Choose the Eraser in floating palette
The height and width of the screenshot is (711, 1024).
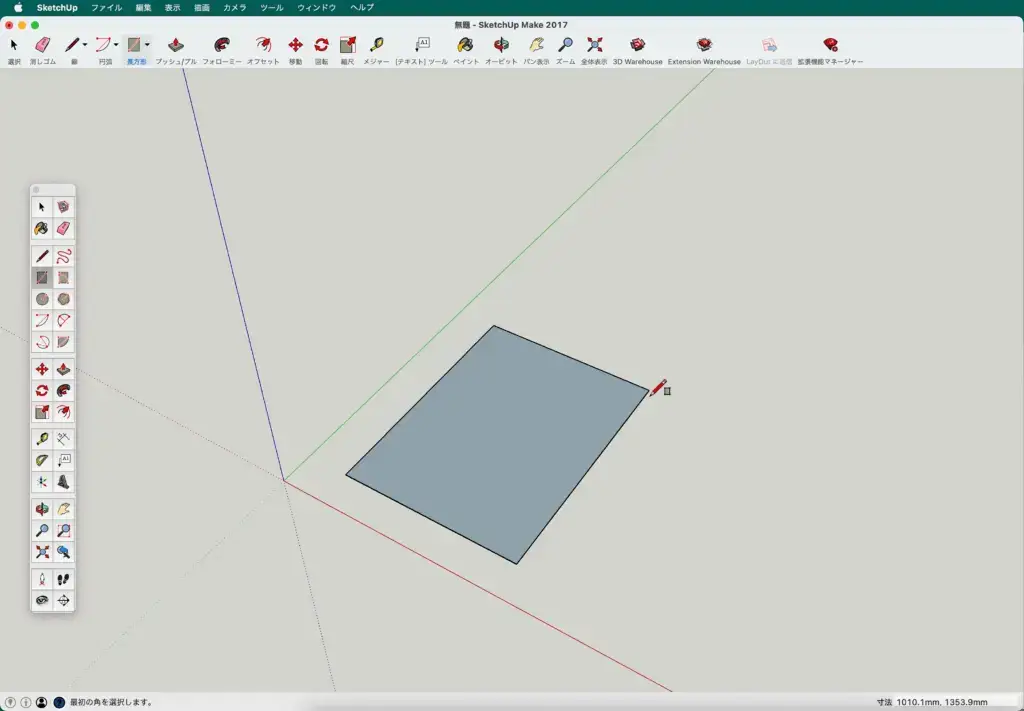(x=63, y=229)
